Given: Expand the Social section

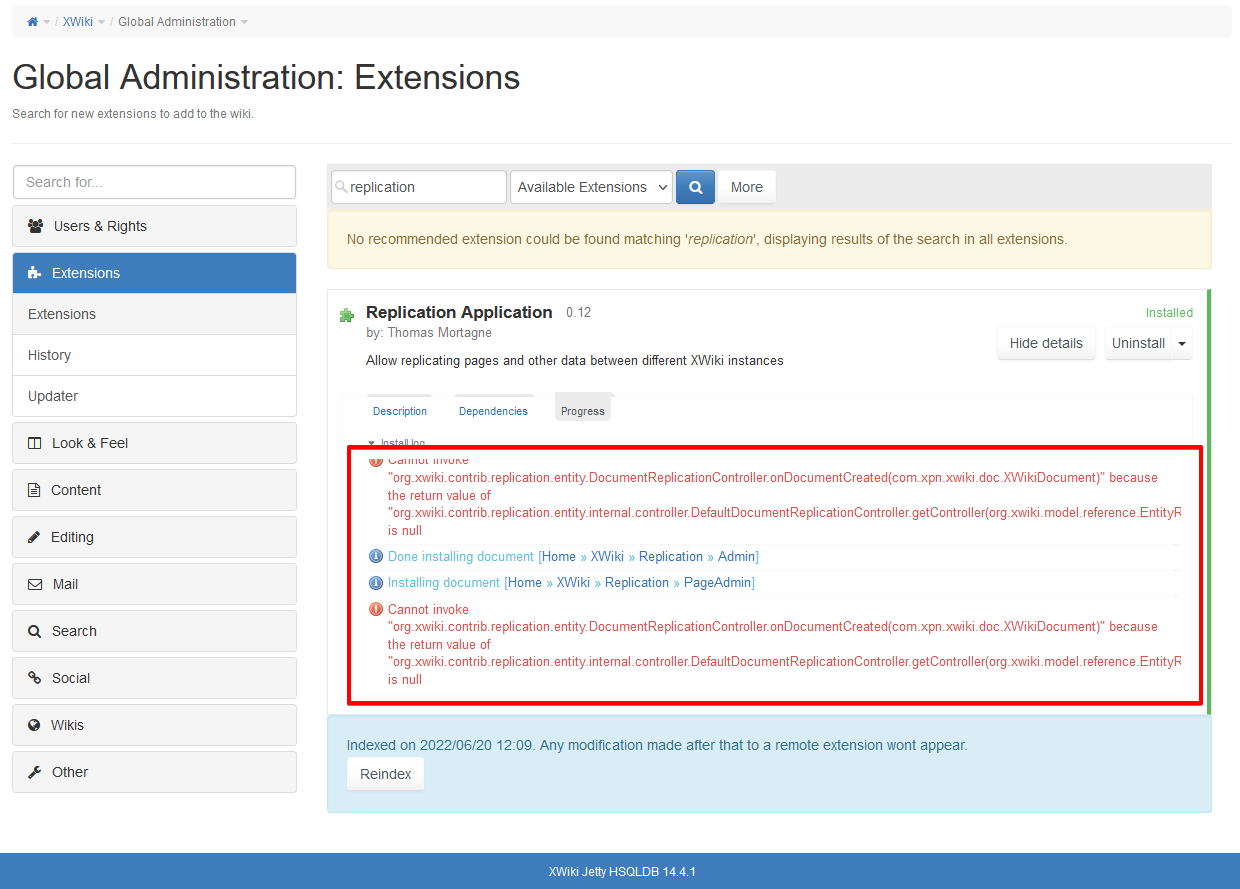Looking at the screenshot, I should [x=155, y=678].
